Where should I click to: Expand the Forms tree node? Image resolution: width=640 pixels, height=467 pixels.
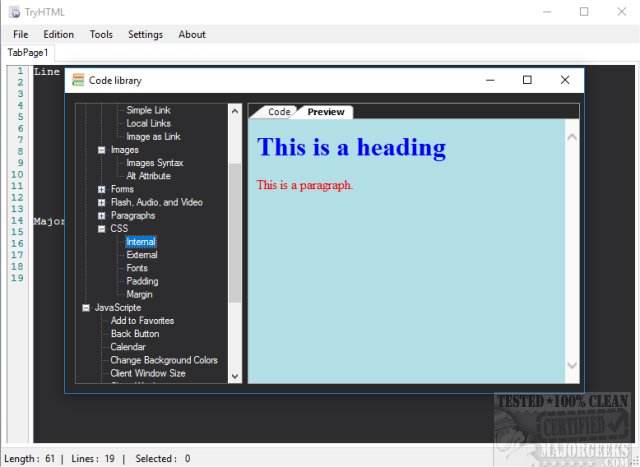click(x=102, y=189)
